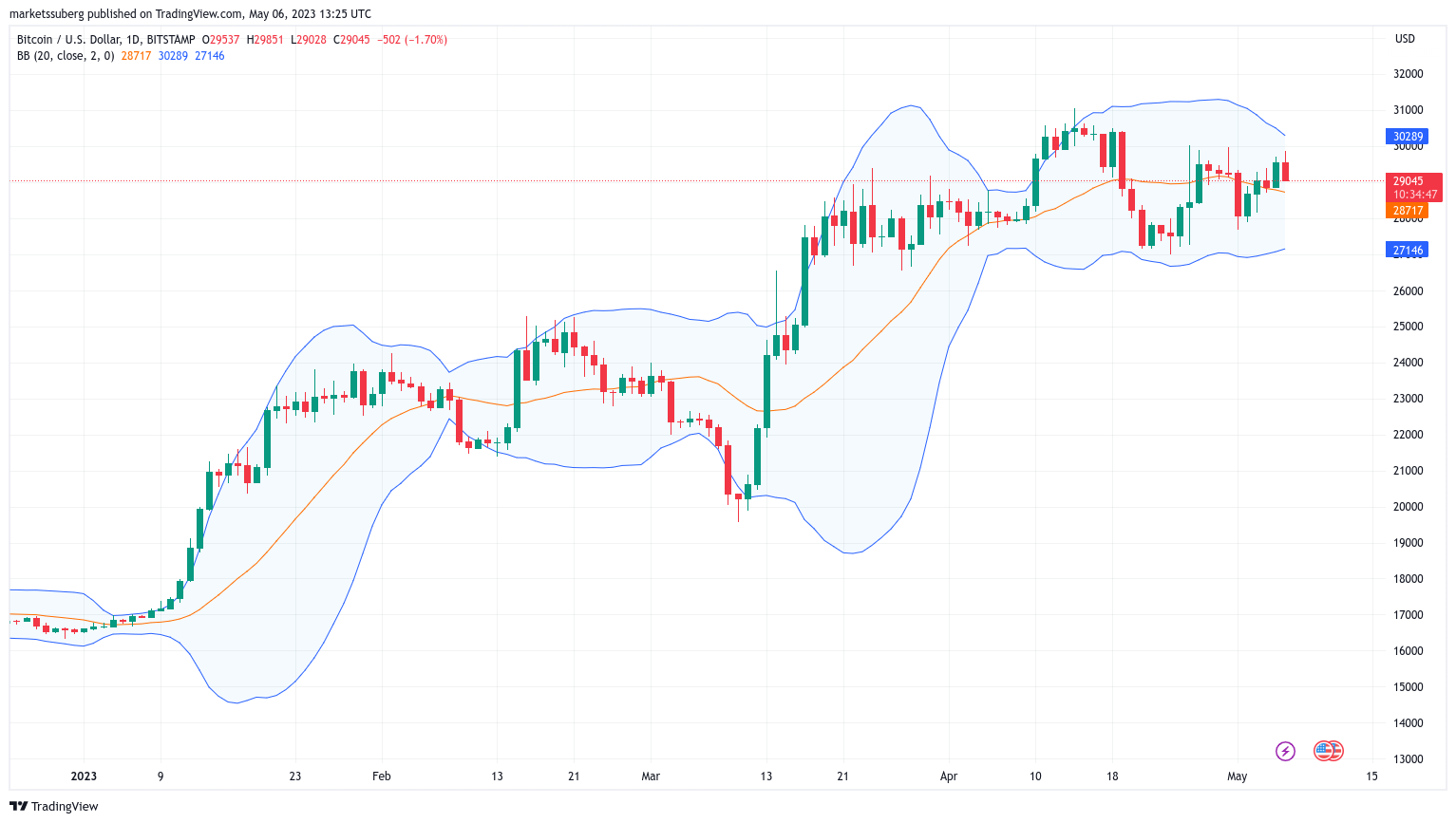Click the 32000 tick on the price axis
The image size is (1456, 823).
click(1408, 74)
